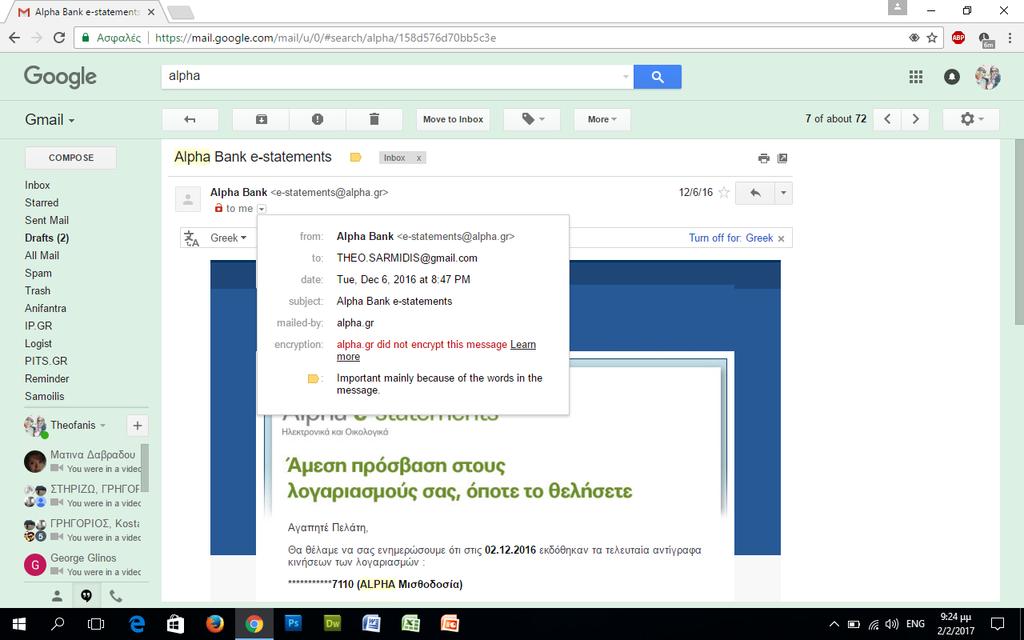Open Photoshop from the taskbar
The height and width of the screenshot is (640, 1024).
click(293, 624)
